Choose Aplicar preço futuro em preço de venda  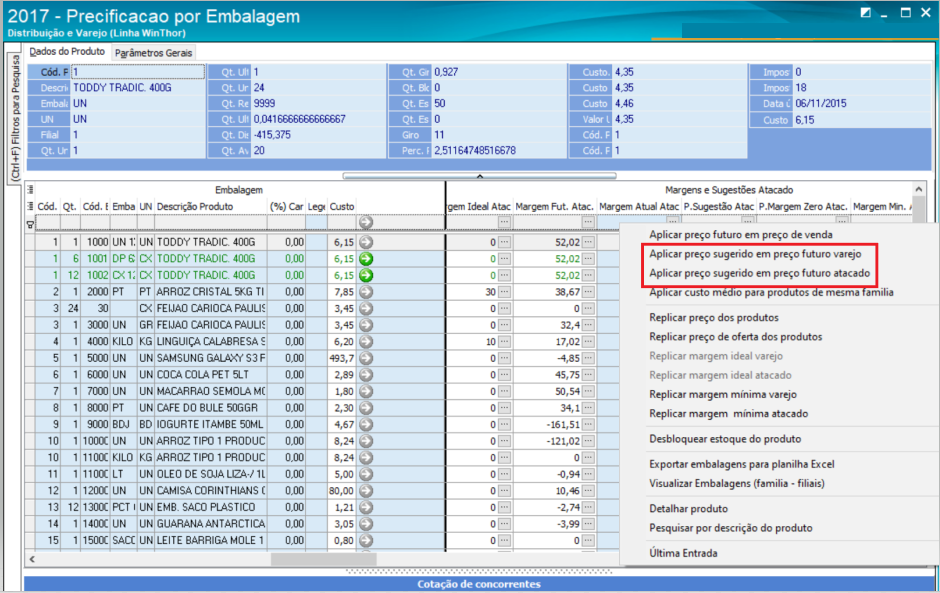click(x=740, y=234)
